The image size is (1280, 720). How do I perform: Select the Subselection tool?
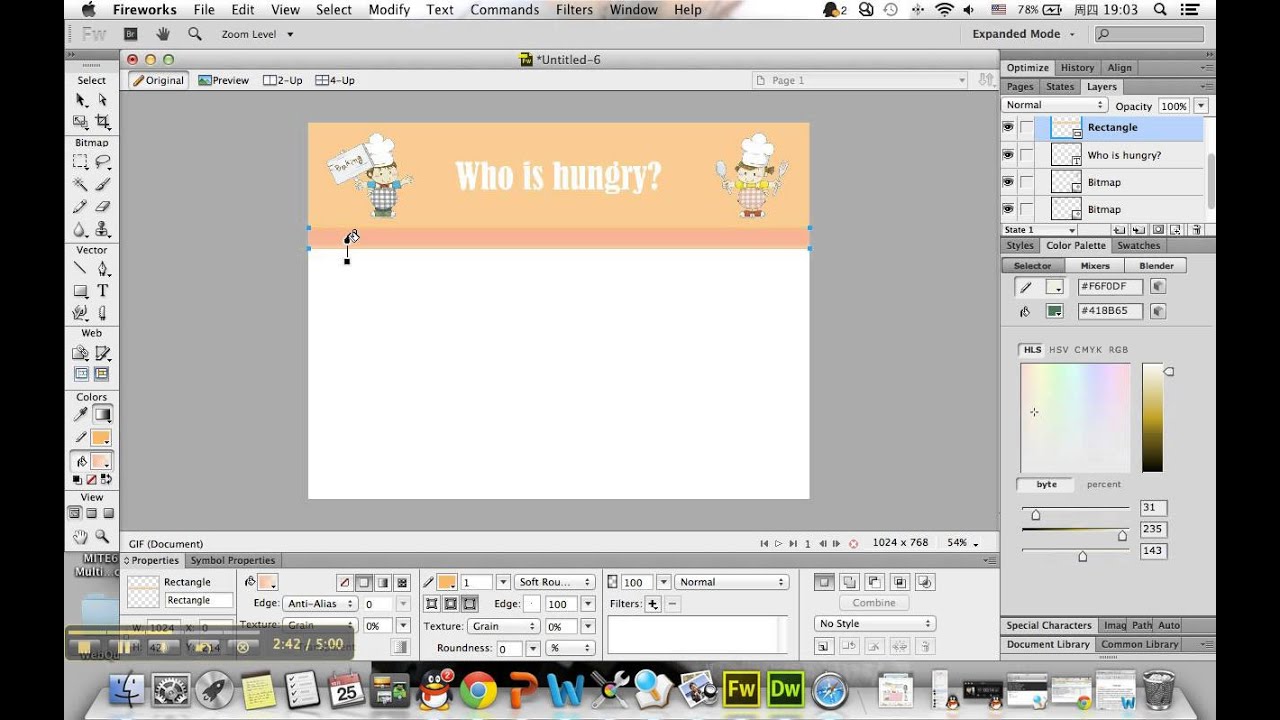[x=102, y=100]
